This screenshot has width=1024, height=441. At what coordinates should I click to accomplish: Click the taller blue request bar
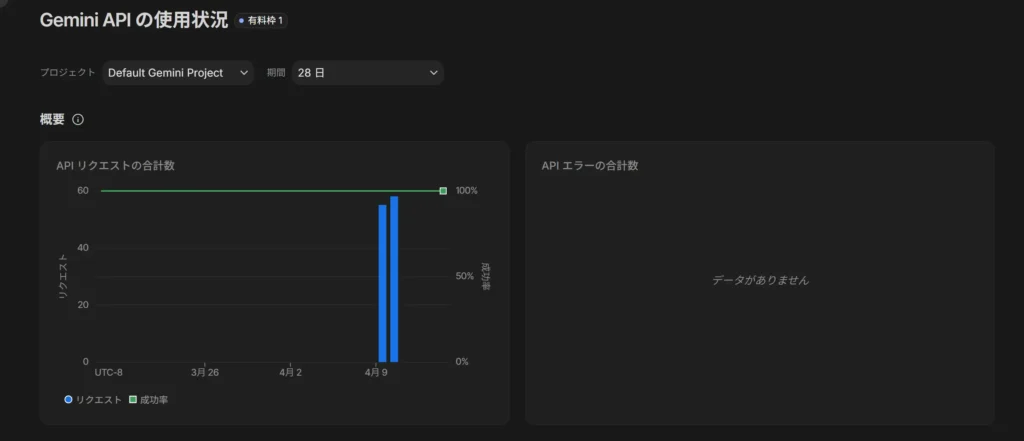point(394,279)
